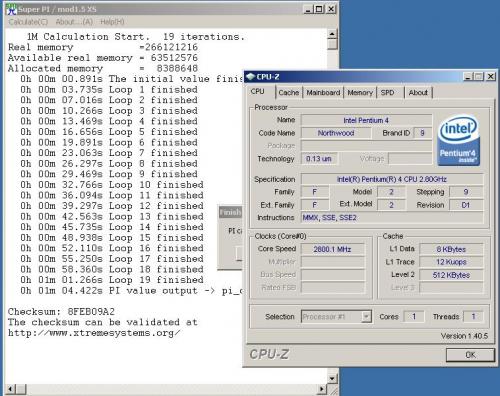Maximize the Super PI window
The width and height of the screenshot is (500, 396).
[319, 9]
